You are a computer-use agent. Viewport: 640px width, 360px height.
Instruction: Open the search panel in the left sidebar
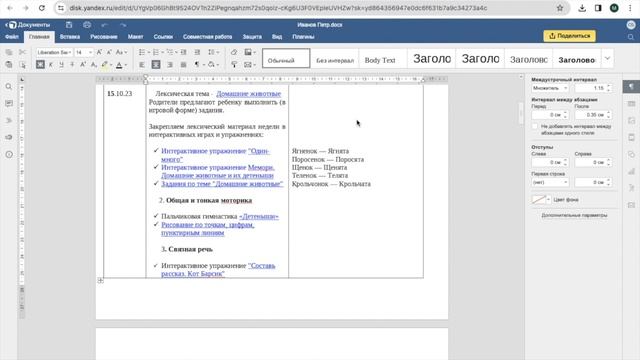[9, 87]
